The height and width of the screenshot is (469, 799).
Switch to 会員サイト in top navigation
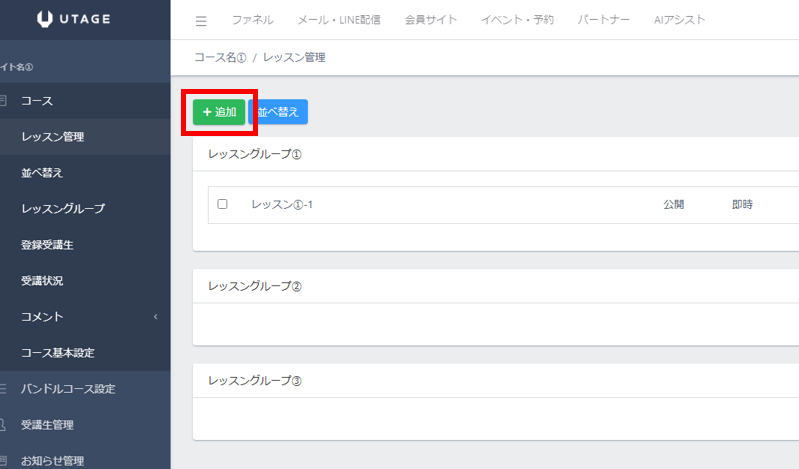coord(430,20)
